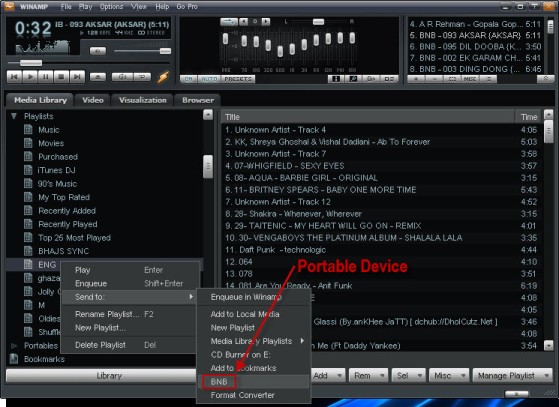The image size is (559, 407).
Task: Toggle Shuffle mode in player
Action: 122,77
